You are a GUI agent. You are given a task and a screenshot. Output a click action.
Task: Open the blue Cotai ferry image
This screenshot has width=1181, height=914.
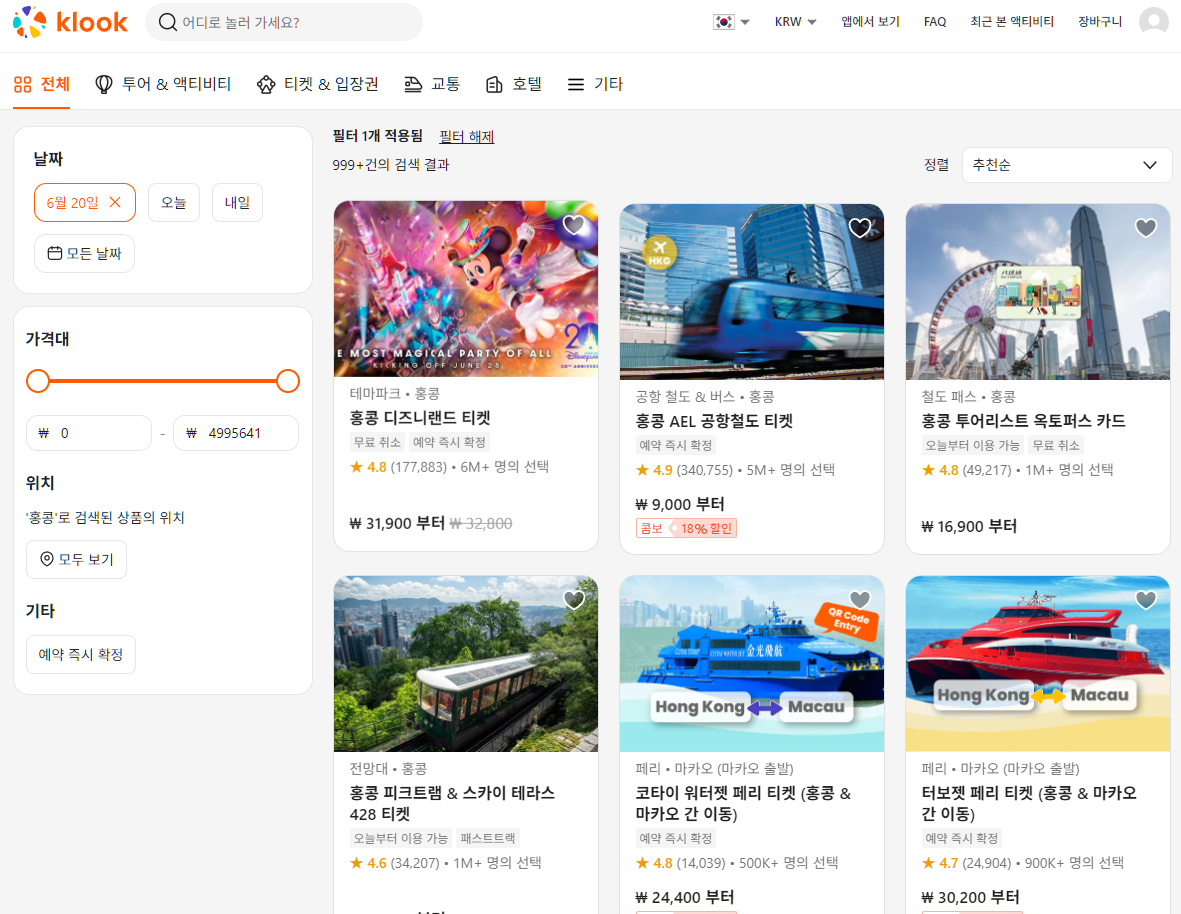[x=752, y=664]
